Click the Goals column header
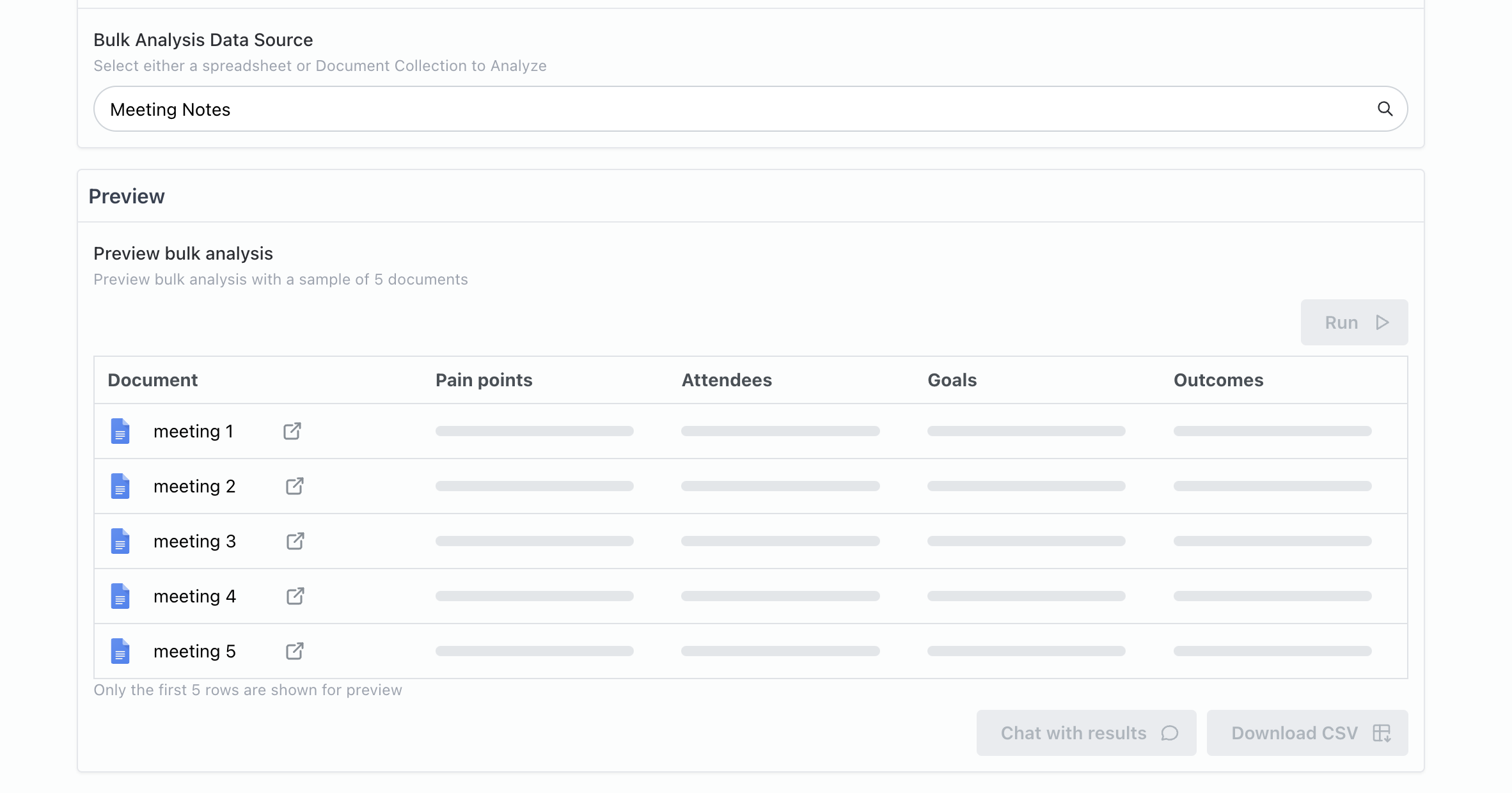 [952, 380]
